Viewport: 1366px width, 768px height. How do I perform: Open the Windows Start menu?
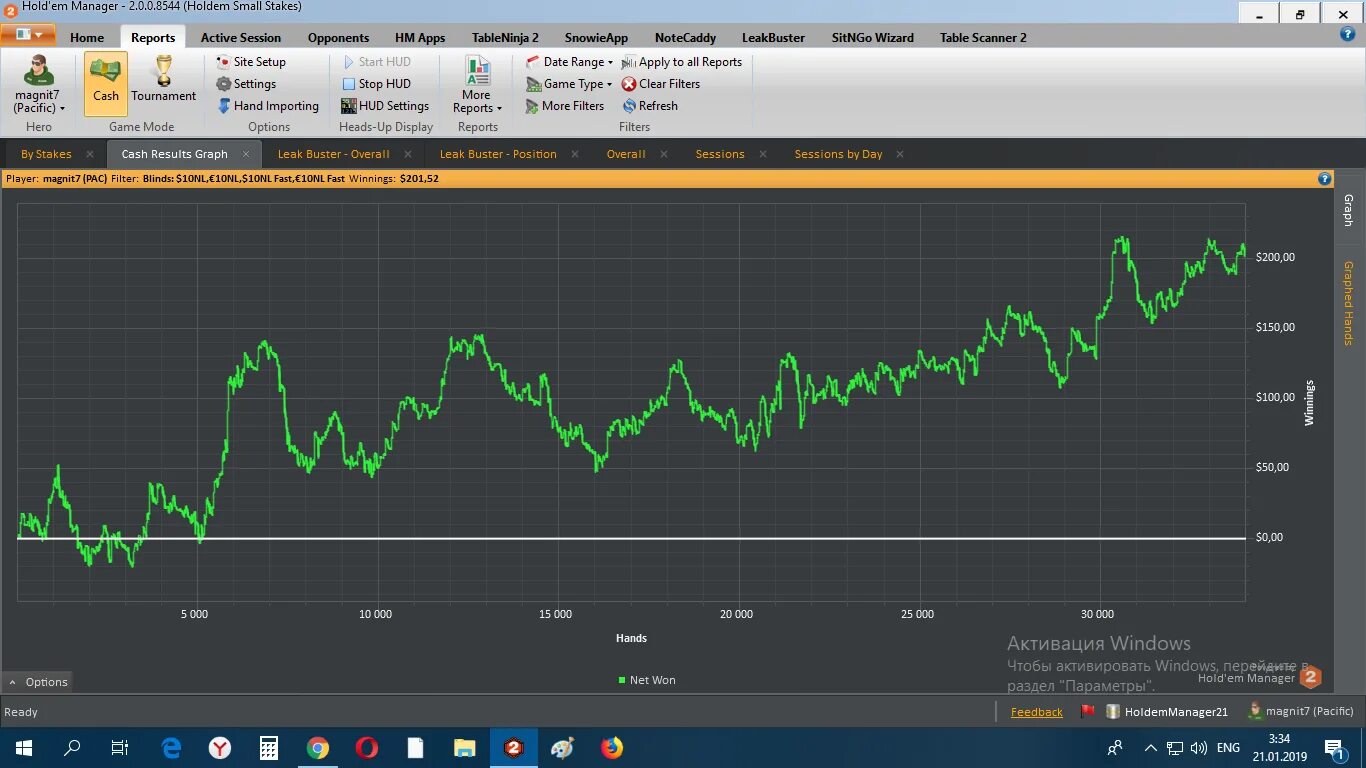pos(23,748)
